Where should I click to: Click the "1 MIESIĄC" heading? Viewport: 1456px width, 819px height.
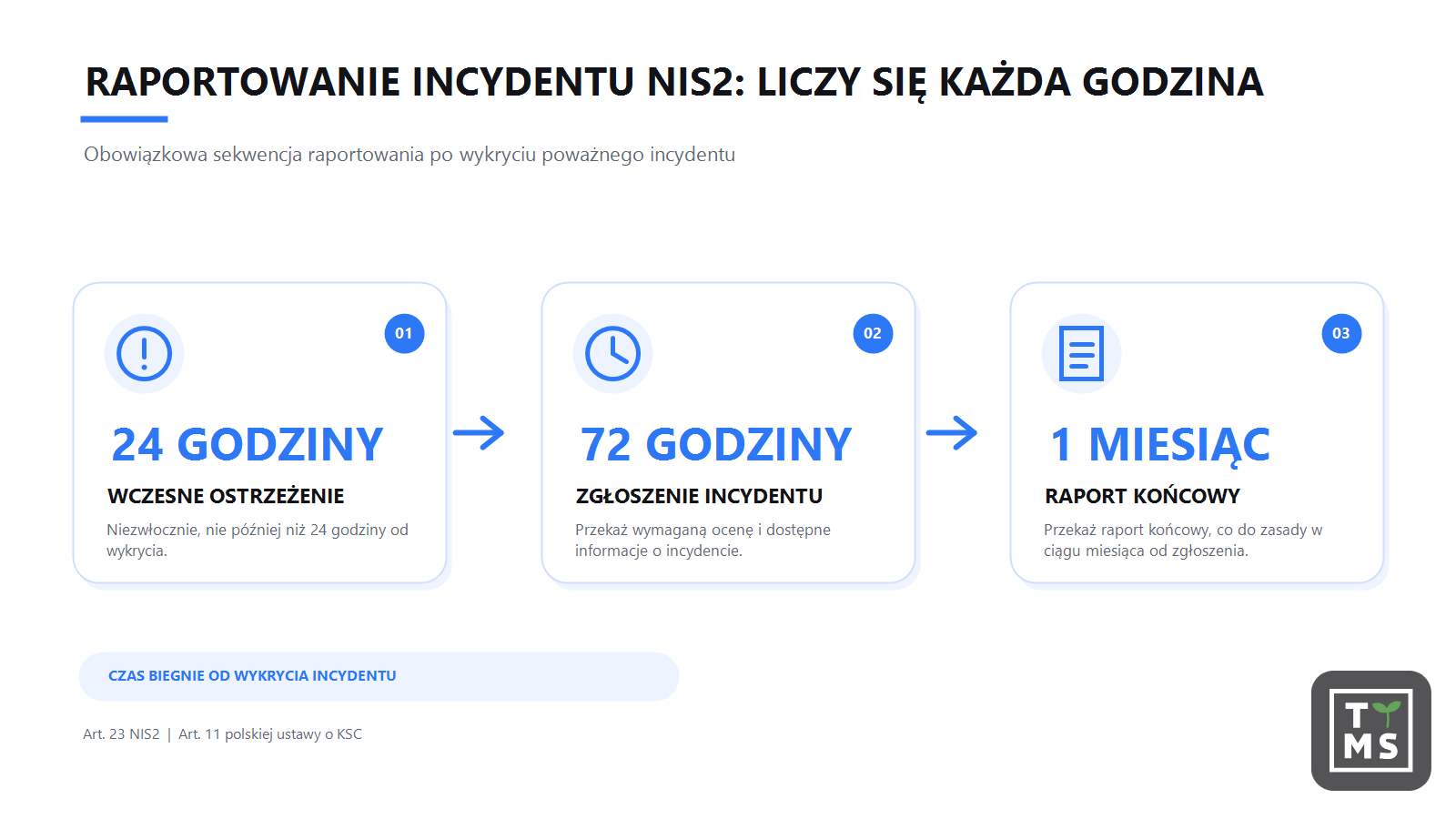[x=1159, y=445]
